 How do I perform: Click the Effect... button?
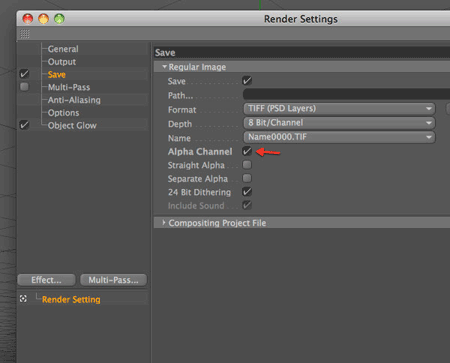(46, 280)
